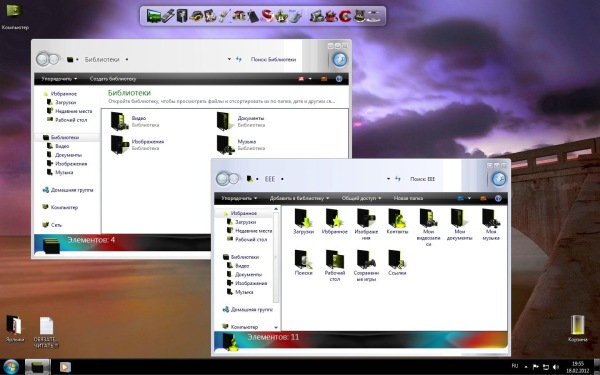This screenshot has height=375, width=600.
Task: Open the Компьютер desktop icon
Action: tap(15, 16)
